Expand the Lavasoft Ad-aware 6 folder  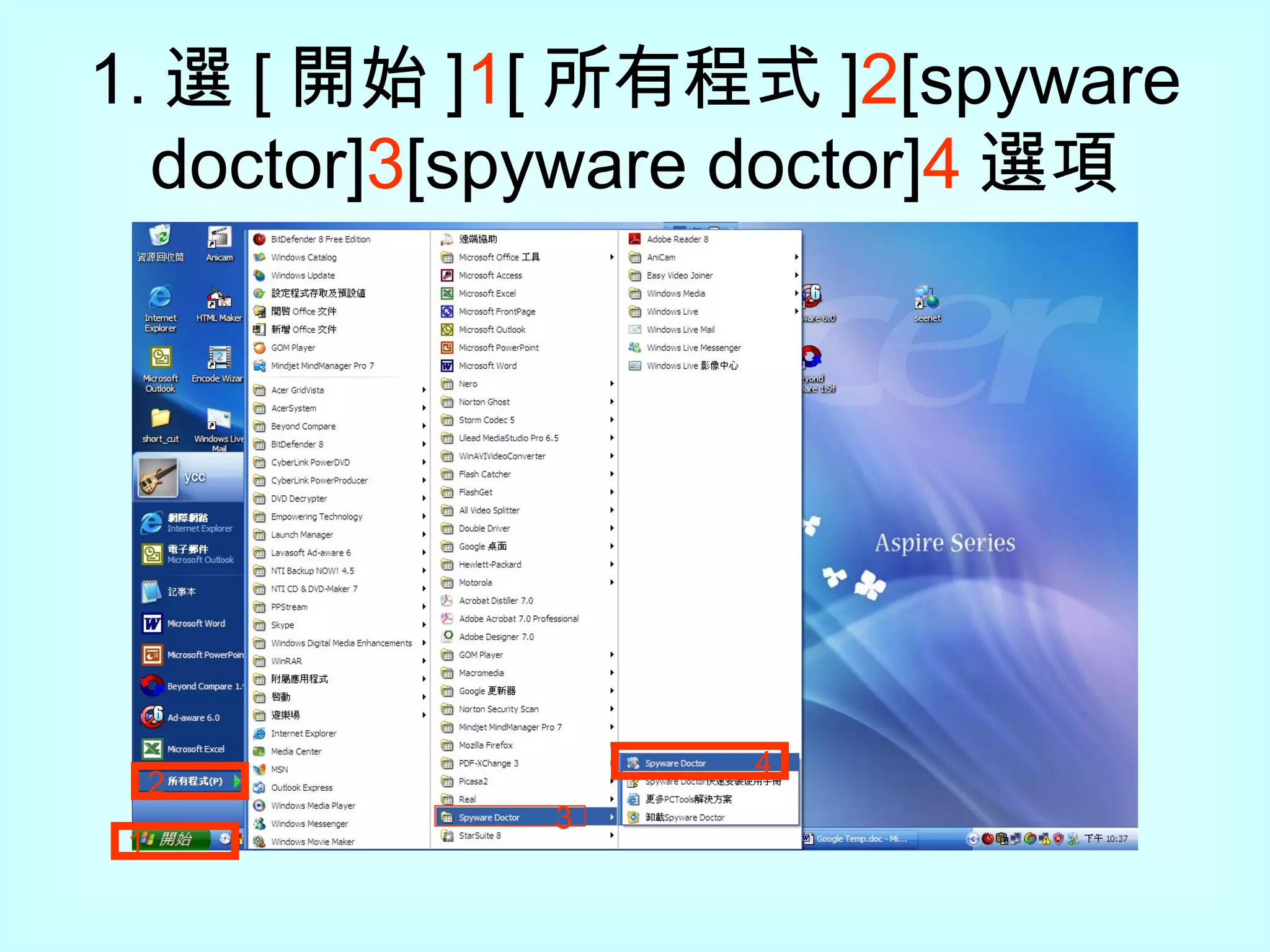coord(339,552)
